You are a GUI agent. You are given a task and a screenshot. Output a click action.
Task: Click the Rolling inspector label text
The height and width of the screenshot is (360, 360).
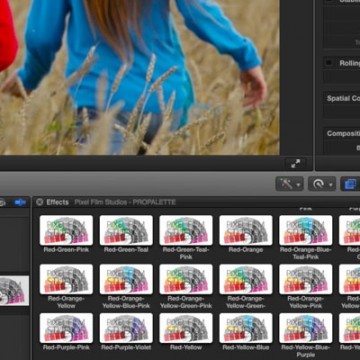(350, 63)
